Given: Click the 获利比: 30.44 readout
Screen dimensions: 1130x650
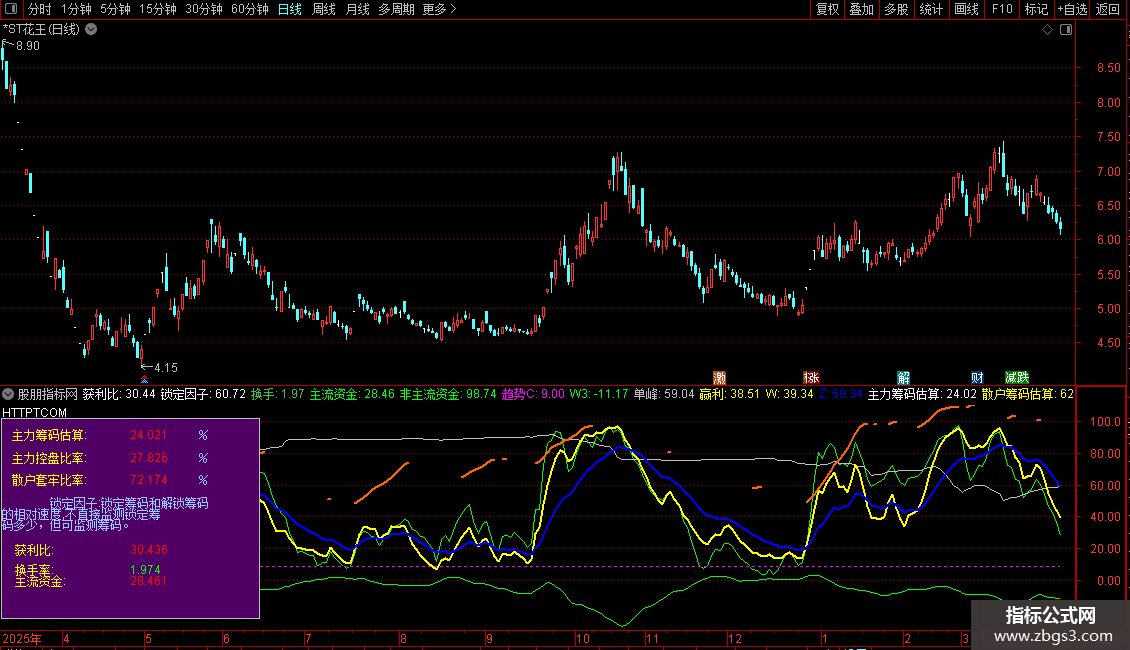Looking at the screenshot, I should point(119,394).
